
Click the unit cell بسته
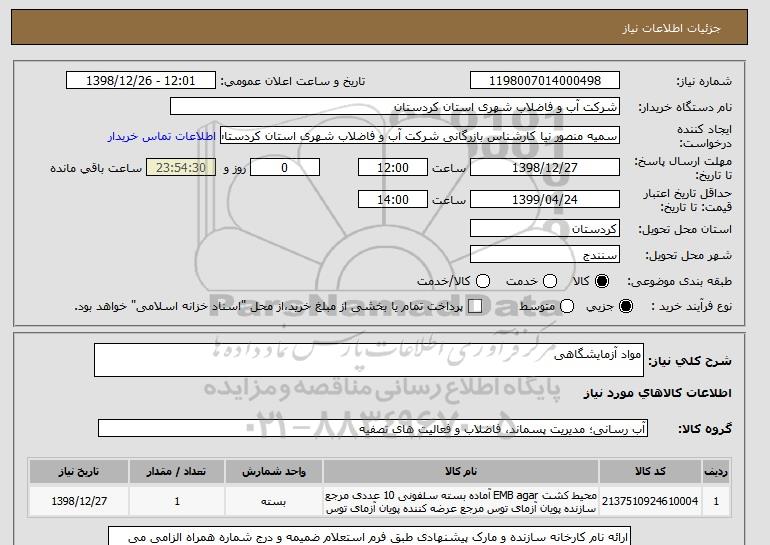tap(274, 501)
